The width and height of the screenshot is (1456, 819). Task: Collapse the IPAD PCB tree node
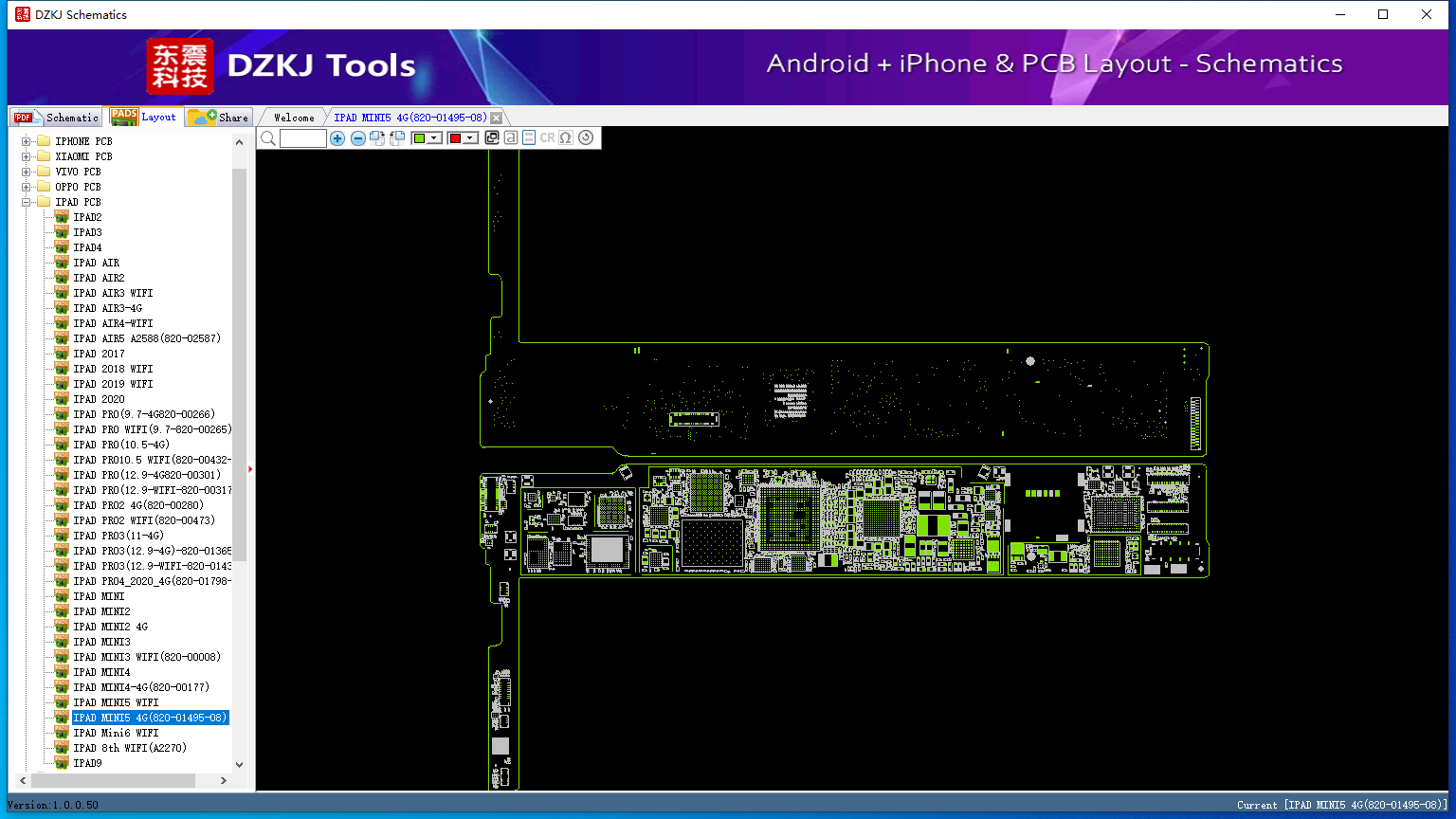pos(27,202)
